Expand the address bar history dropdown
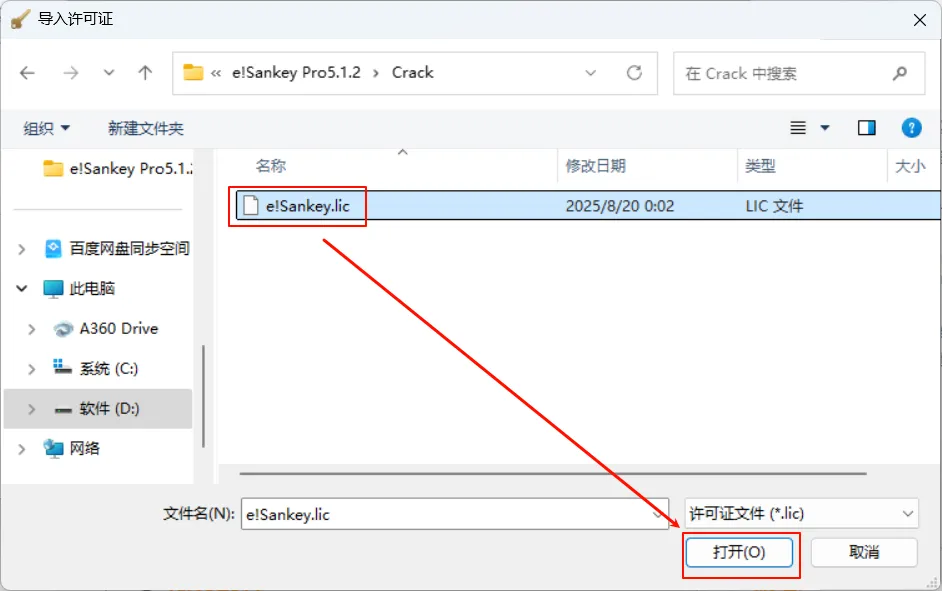 tap(591, 73)
